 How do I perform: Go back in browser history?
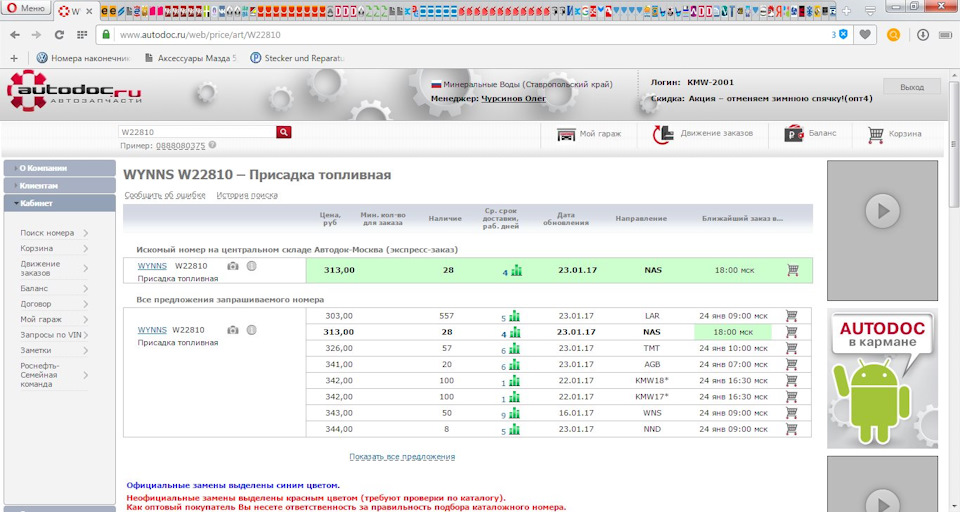coord(15,35)
